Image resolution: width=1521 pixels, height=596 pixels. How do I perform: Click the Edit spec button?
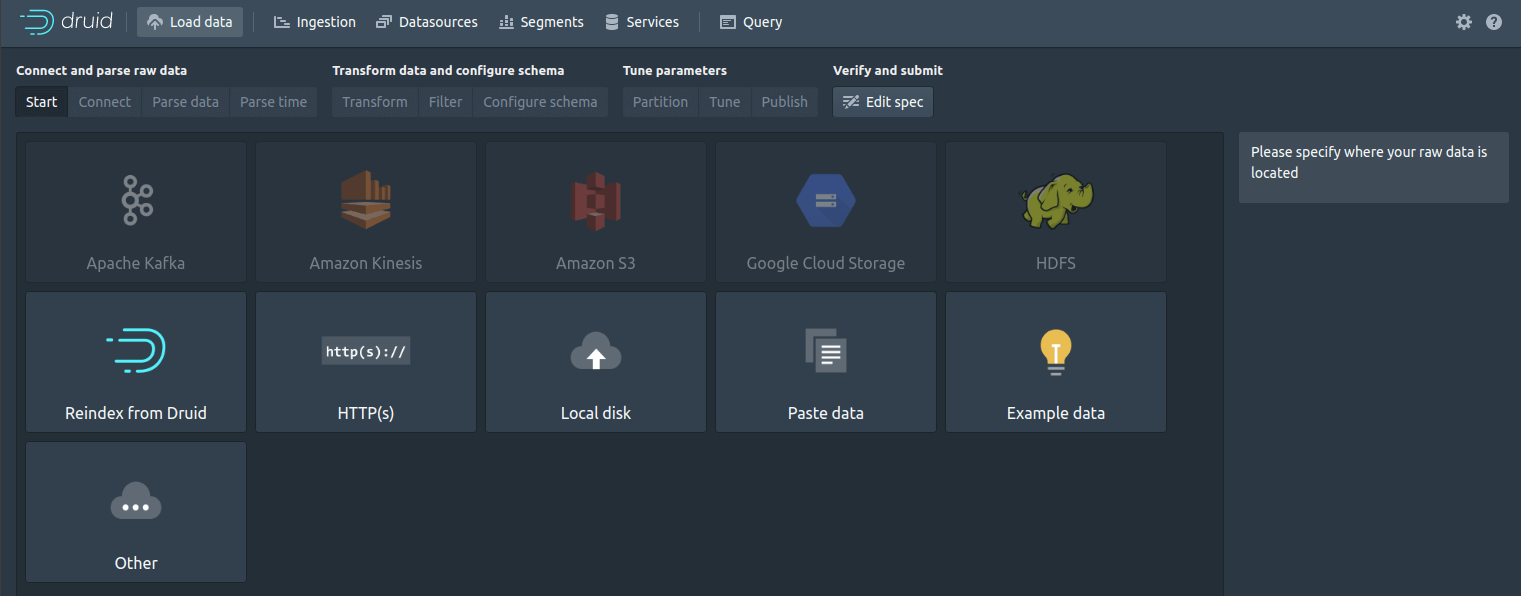pos(882,101)
